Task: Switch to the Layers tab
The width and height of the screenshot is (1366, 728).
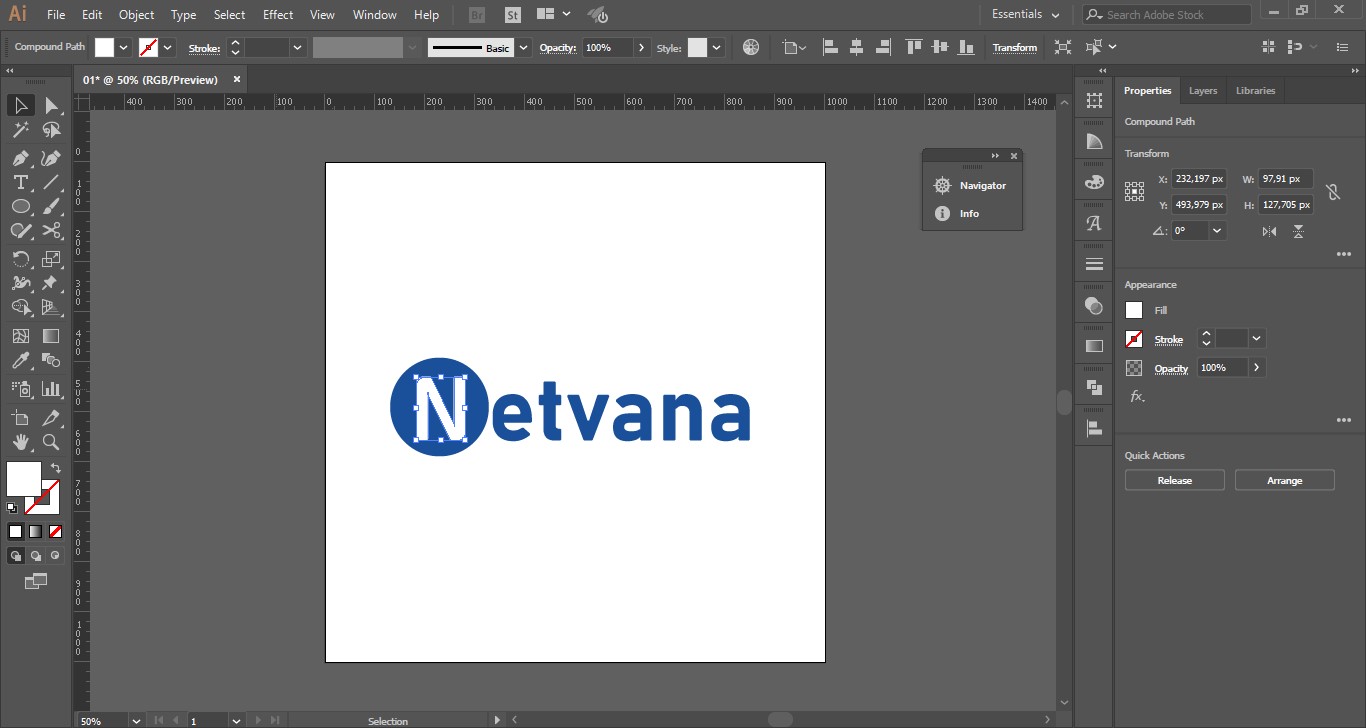Action: pyautogui.click(x=1202, y=91)
